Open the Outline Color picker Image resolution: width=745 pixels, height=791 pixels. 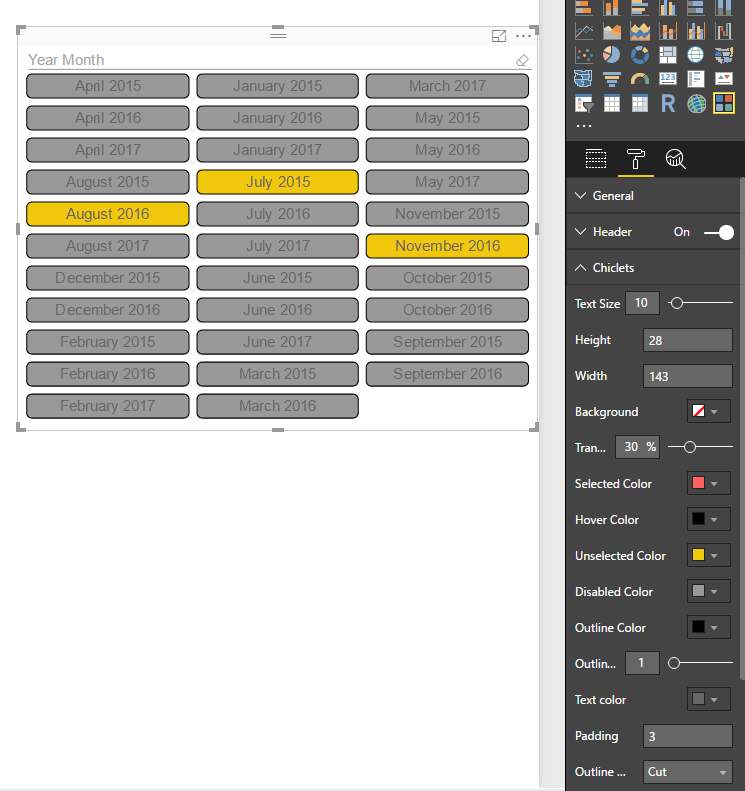tap(709, 627)
